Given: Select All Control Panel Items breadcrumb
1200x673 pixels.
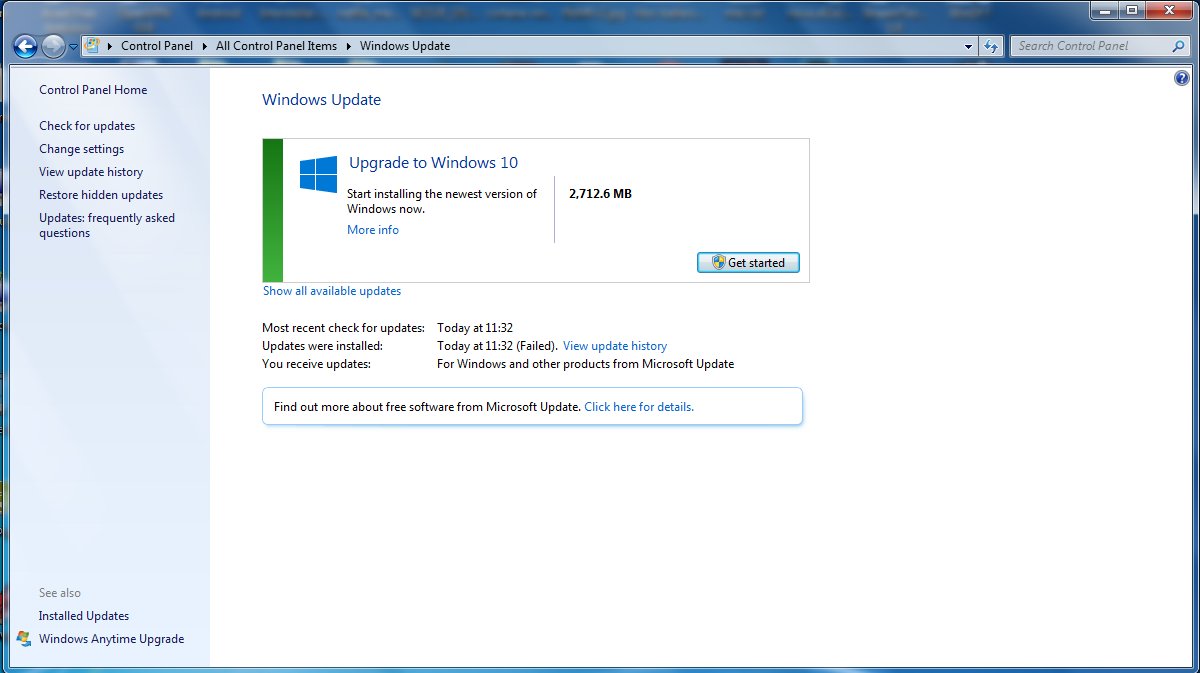Looking at the screenshot, I should (x=276, y=46).
